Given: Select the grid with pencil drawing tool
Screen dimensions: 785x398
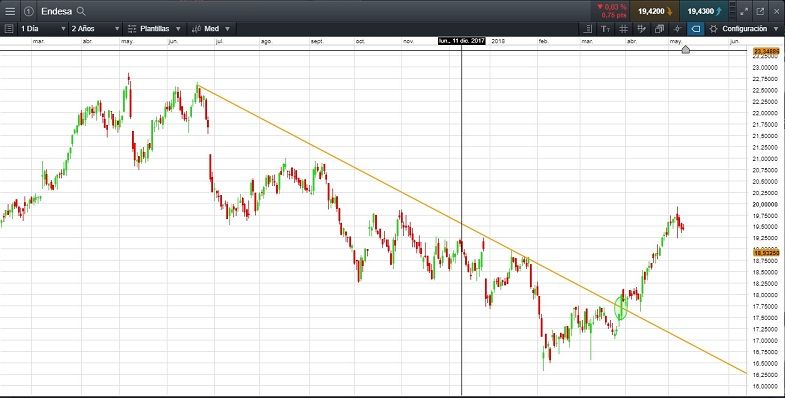Looking at the screenshot, I should (x=641, y=29).
